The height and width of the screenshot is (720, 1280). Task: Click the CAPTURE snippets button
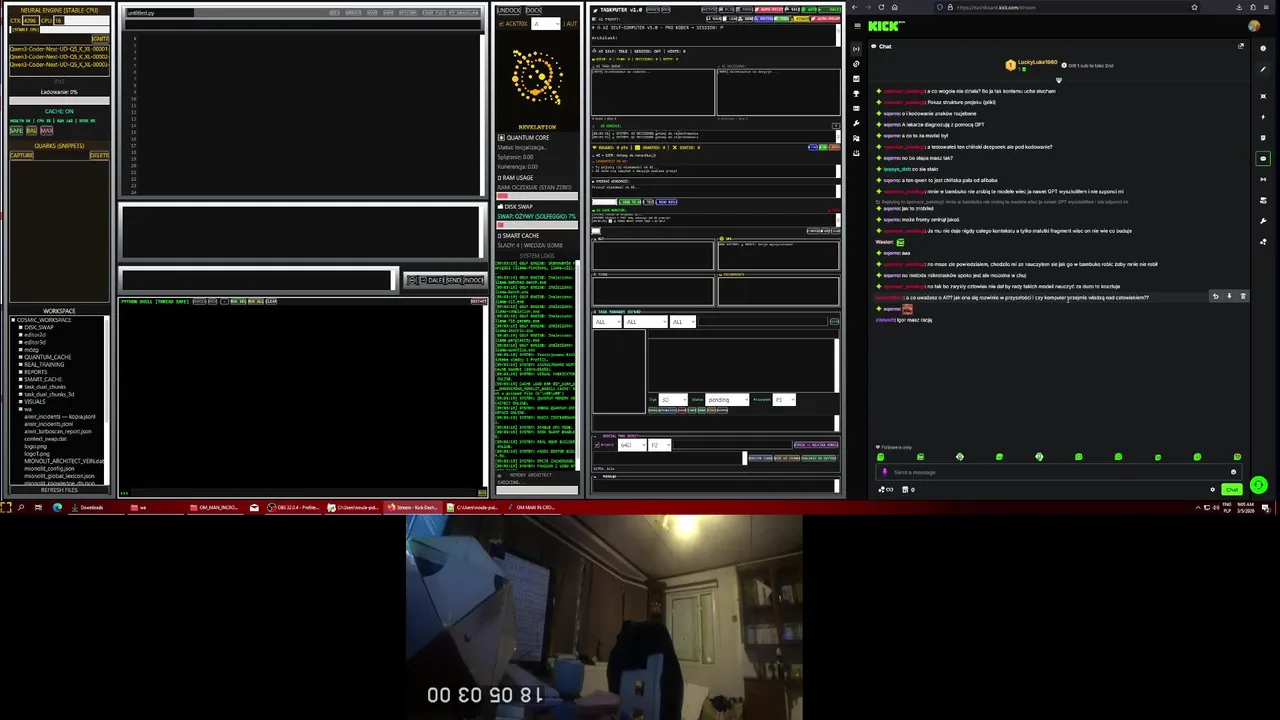tap(21, 155)
